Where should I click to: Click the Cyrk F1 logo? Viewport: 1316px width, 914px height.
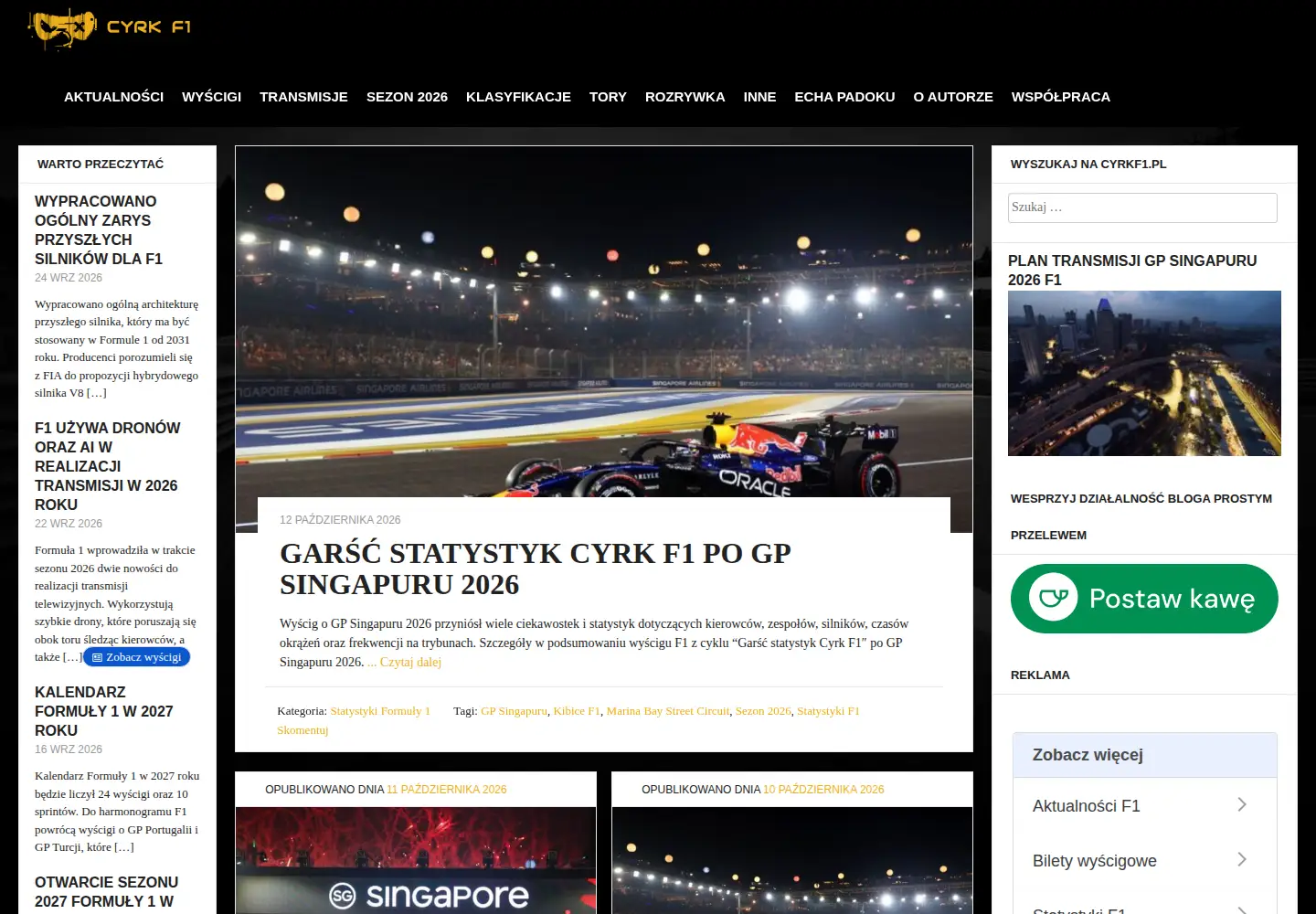[110, 27]
